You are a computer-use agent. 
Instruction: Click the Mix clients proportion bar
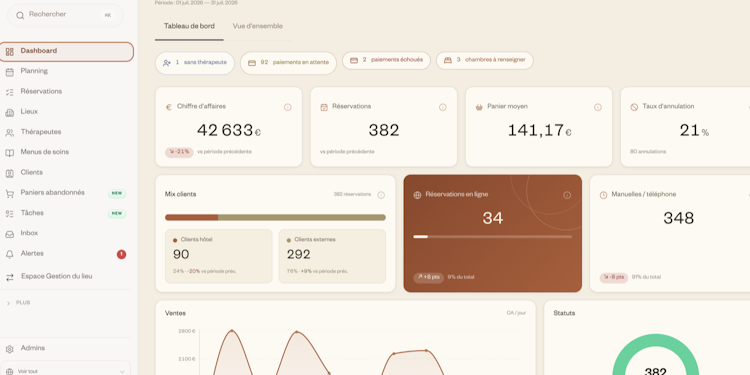(x=275, y=217)
